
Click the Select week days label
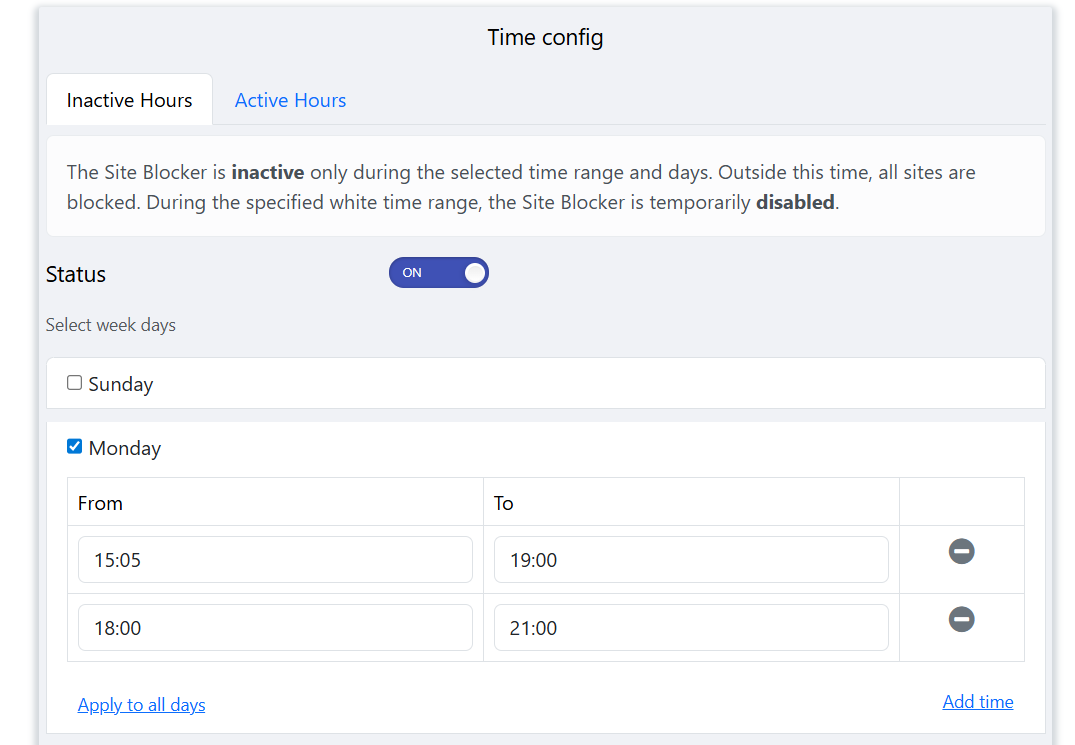pos(111,325)
